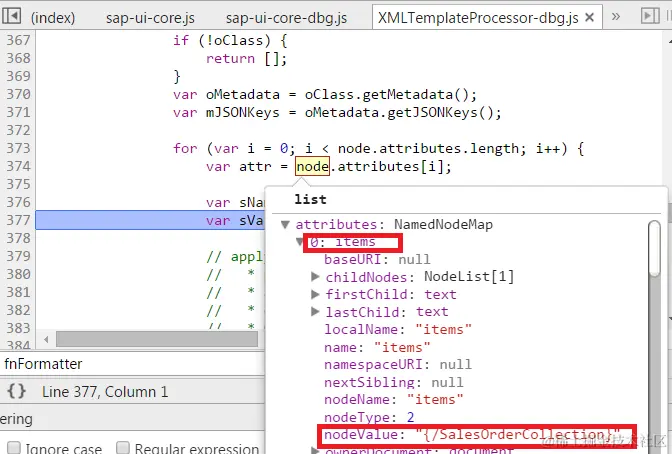Click the popup's vertical scrollbar thumb
Image resolution: width=672 pixels, height=454 pixels.
pyautogui.click(x=654, y=248)
